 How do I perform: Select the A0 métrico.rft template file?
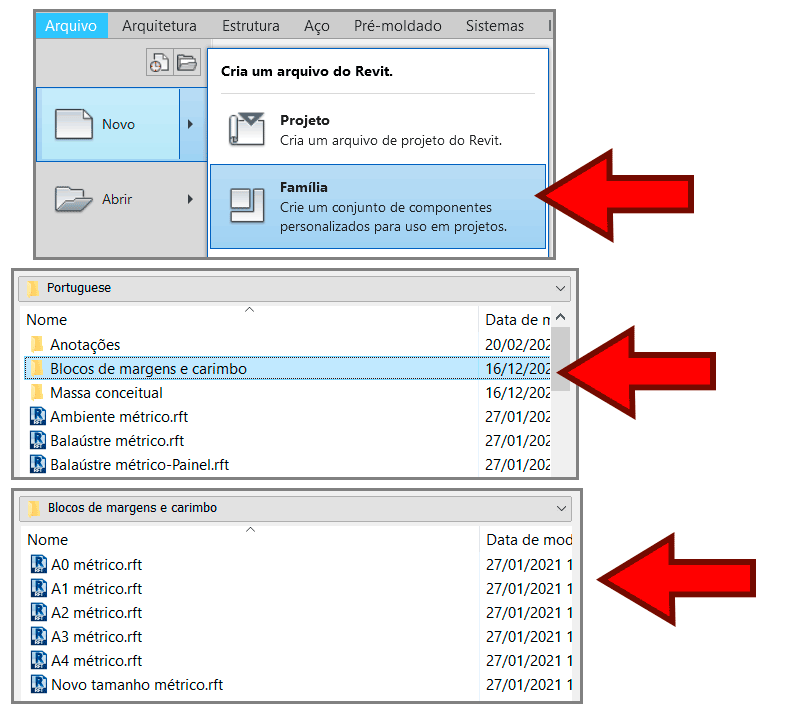[96, 565]
